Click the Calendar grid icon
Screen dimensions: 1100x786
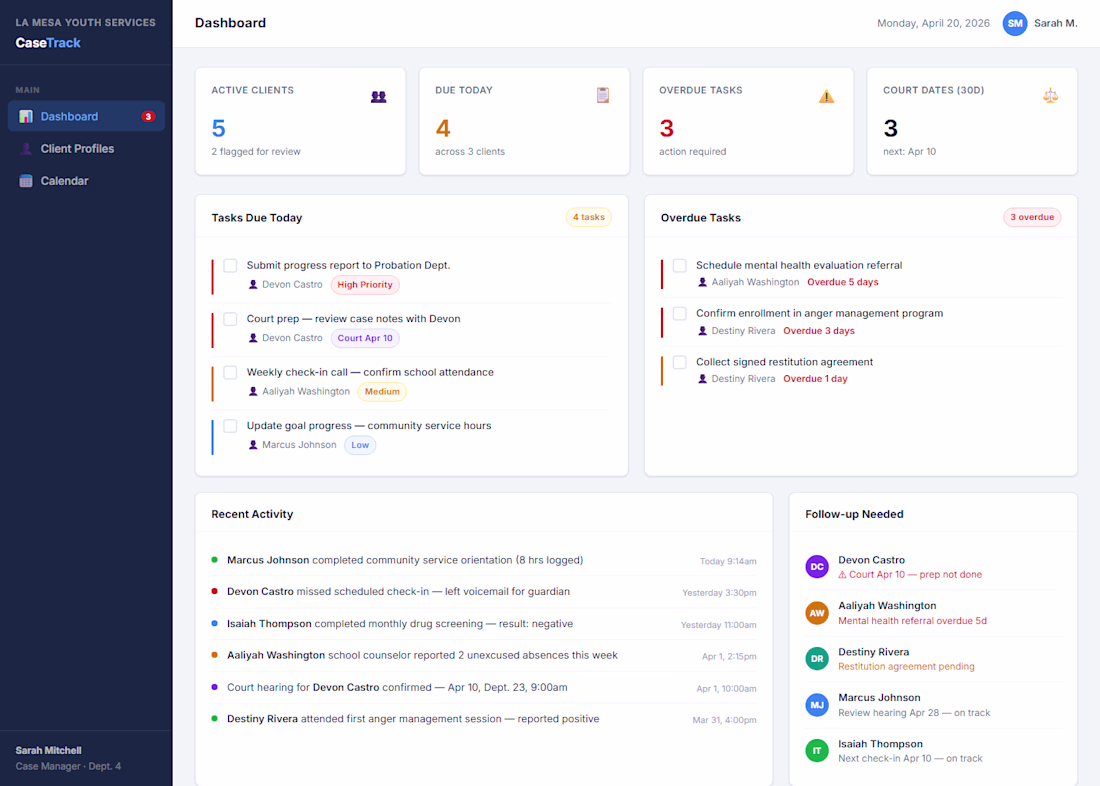(x=26, y=181)
